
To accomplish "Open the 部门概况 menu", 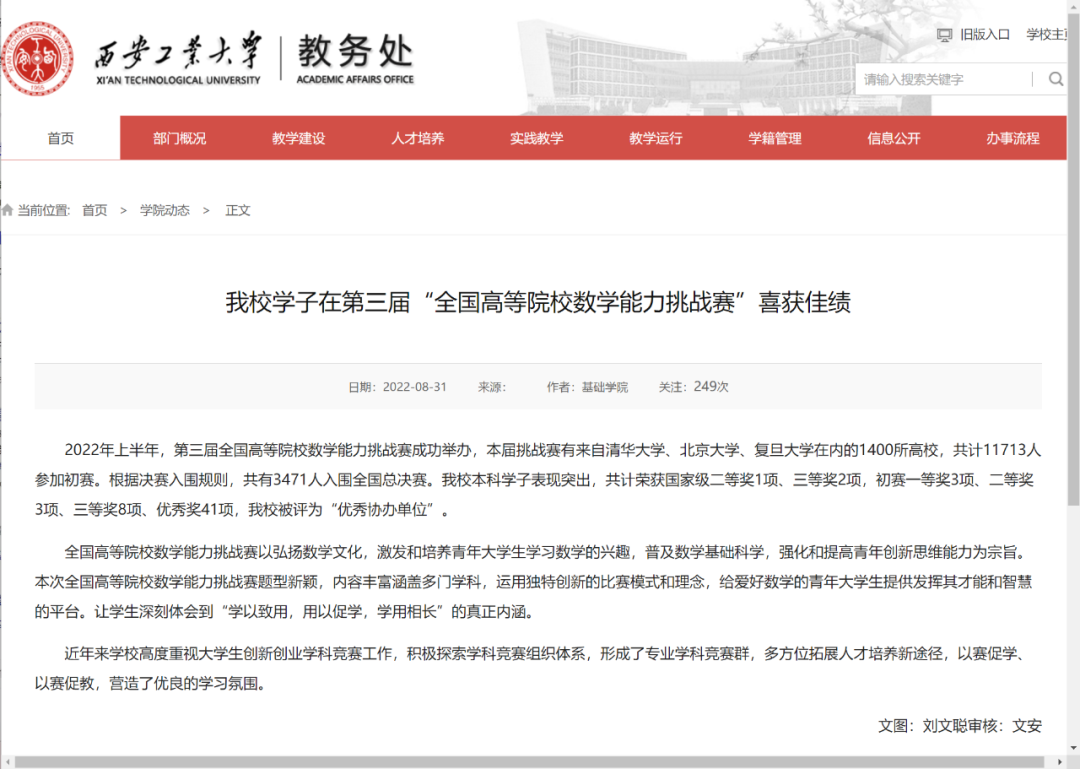I will (x=180, y=139).
